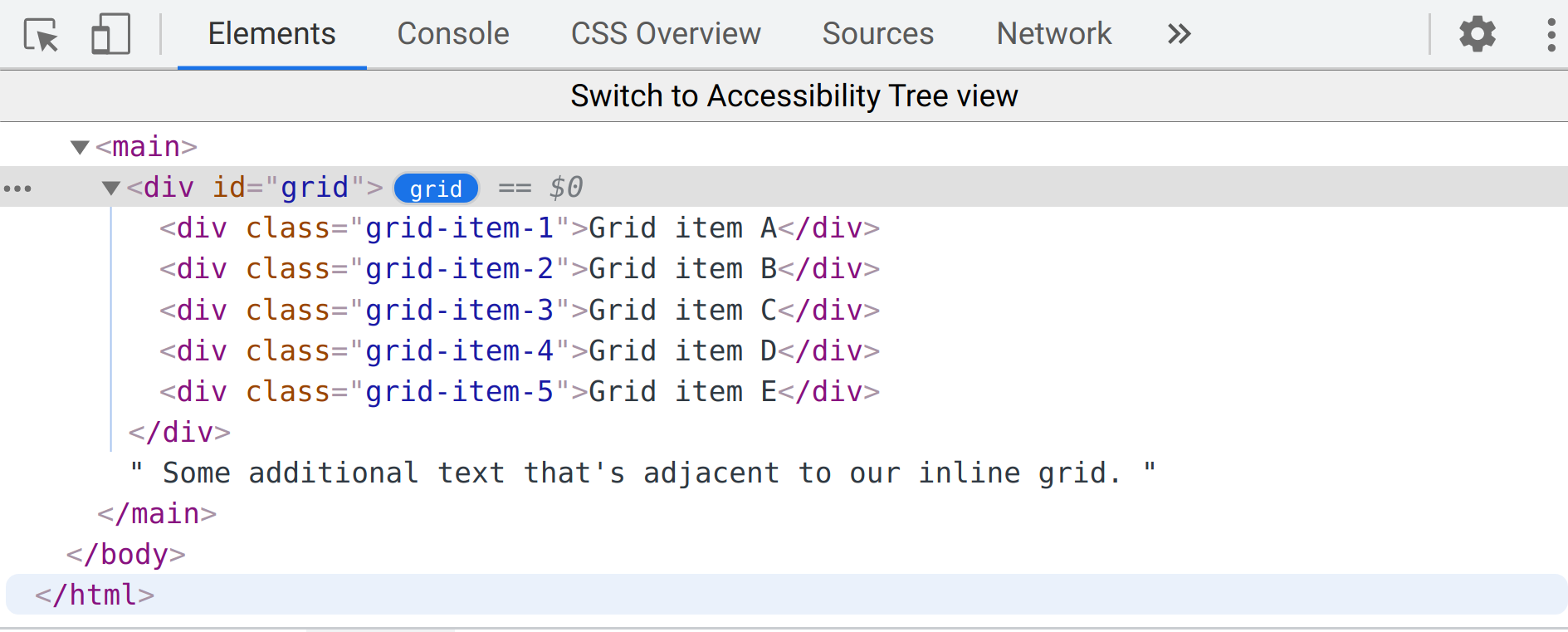Toggle the device toolbar icon
The height and width of the screenshot is (632, 1568).
coord(110,35)
